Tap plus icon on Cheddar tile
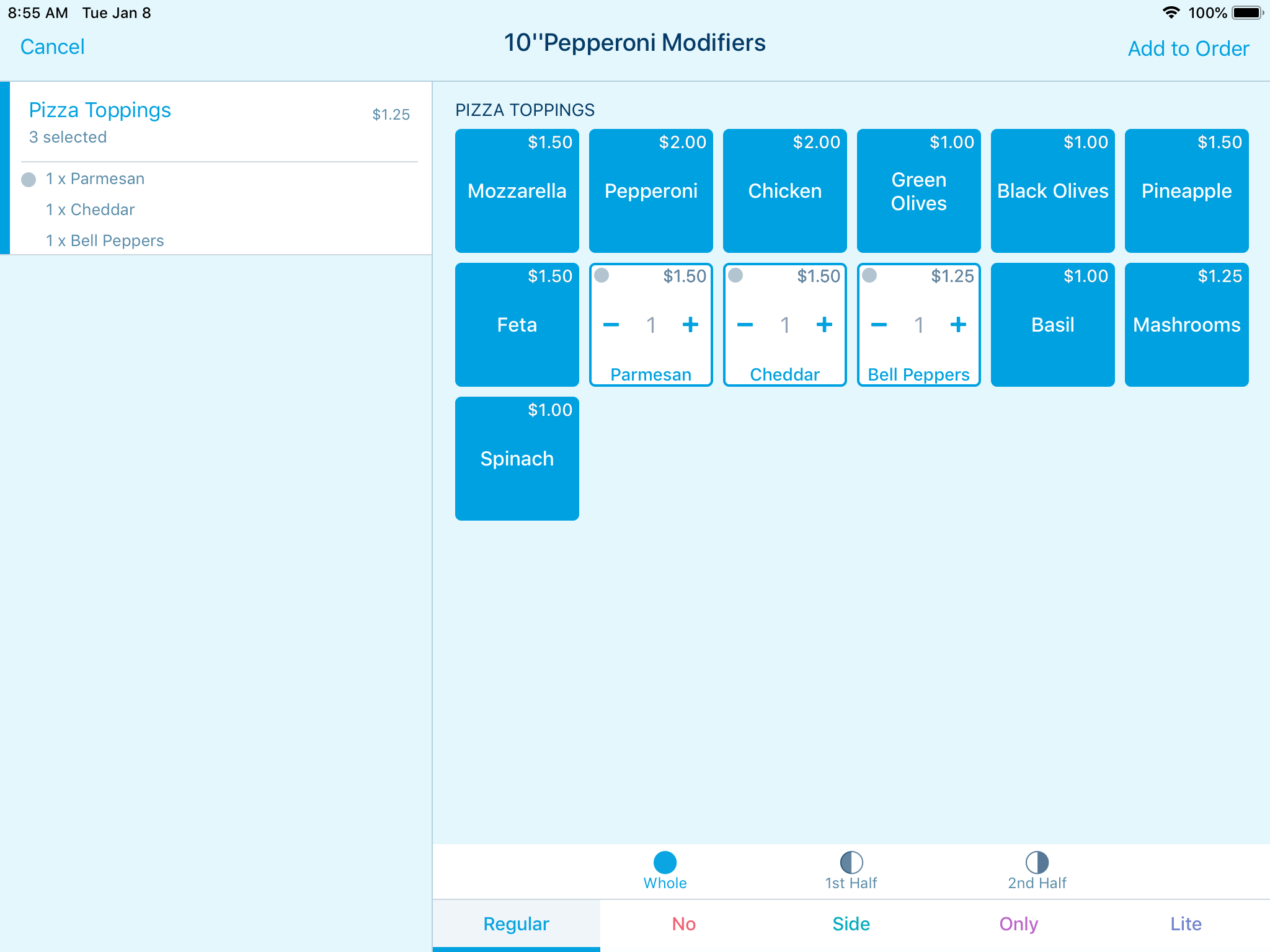Image resolution: width=1270 pixels, height=952 pixels. click(x=824, y=325)
